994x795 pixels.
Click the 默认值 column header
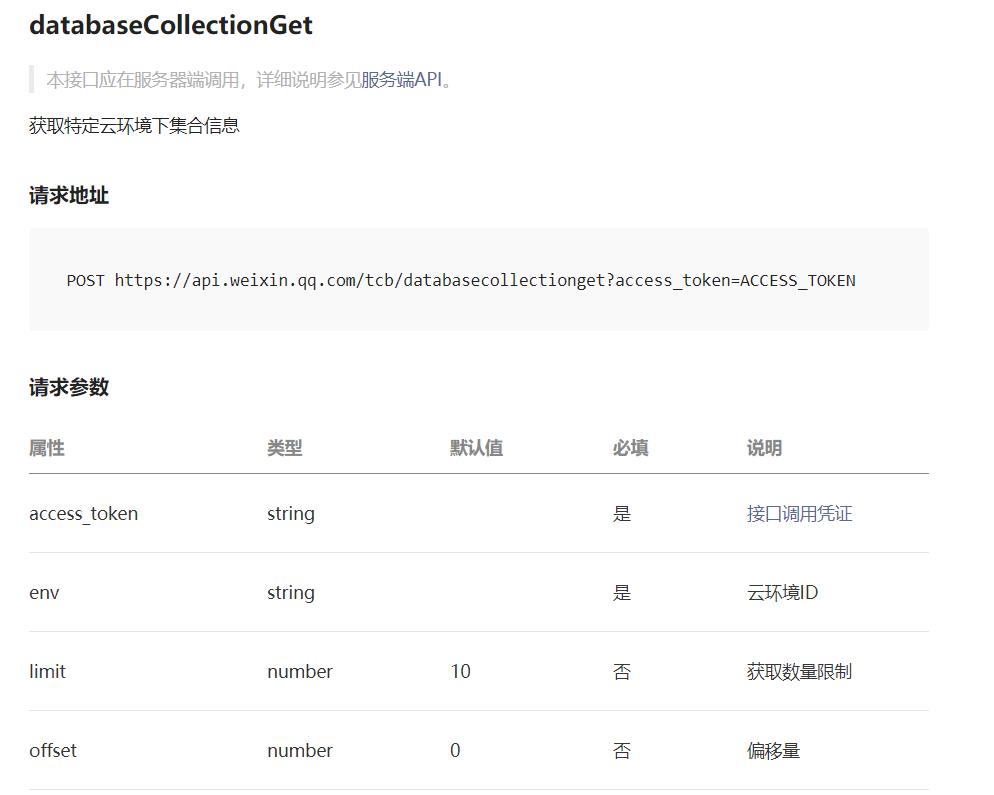pyautogui.click(x=477, y=448)
